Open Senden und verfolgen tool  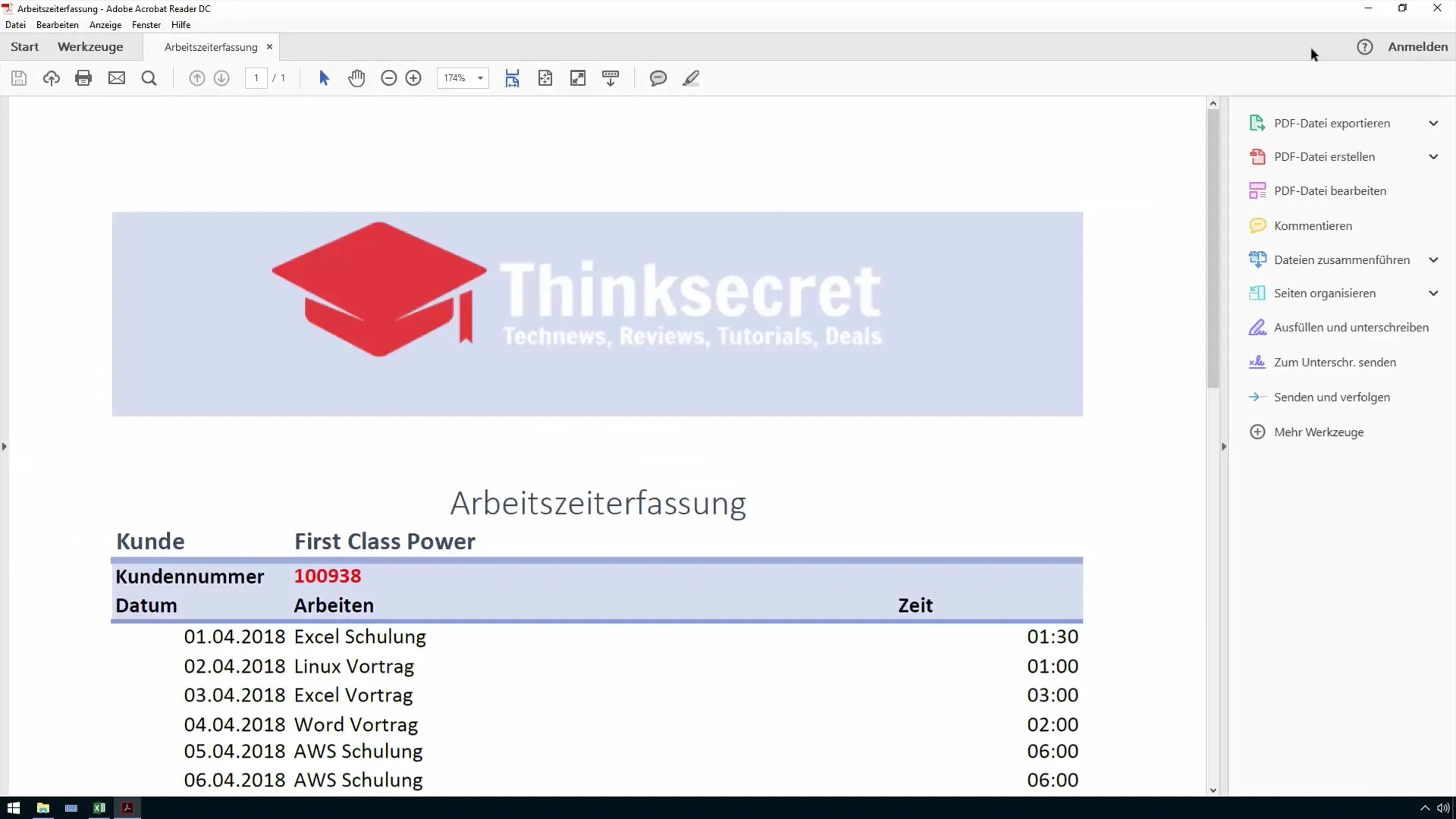(x=1332, y=397)
